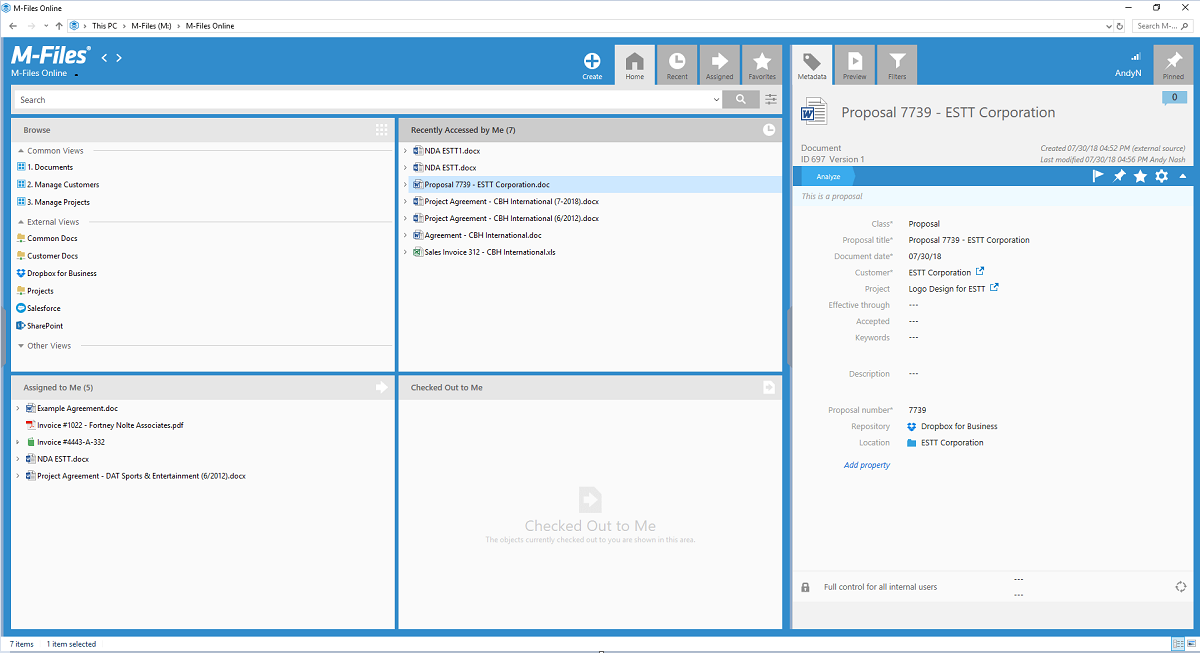This screenshot has width=1200, height=653.
Task: Click inside the Search input field
Action: (300, 99)
